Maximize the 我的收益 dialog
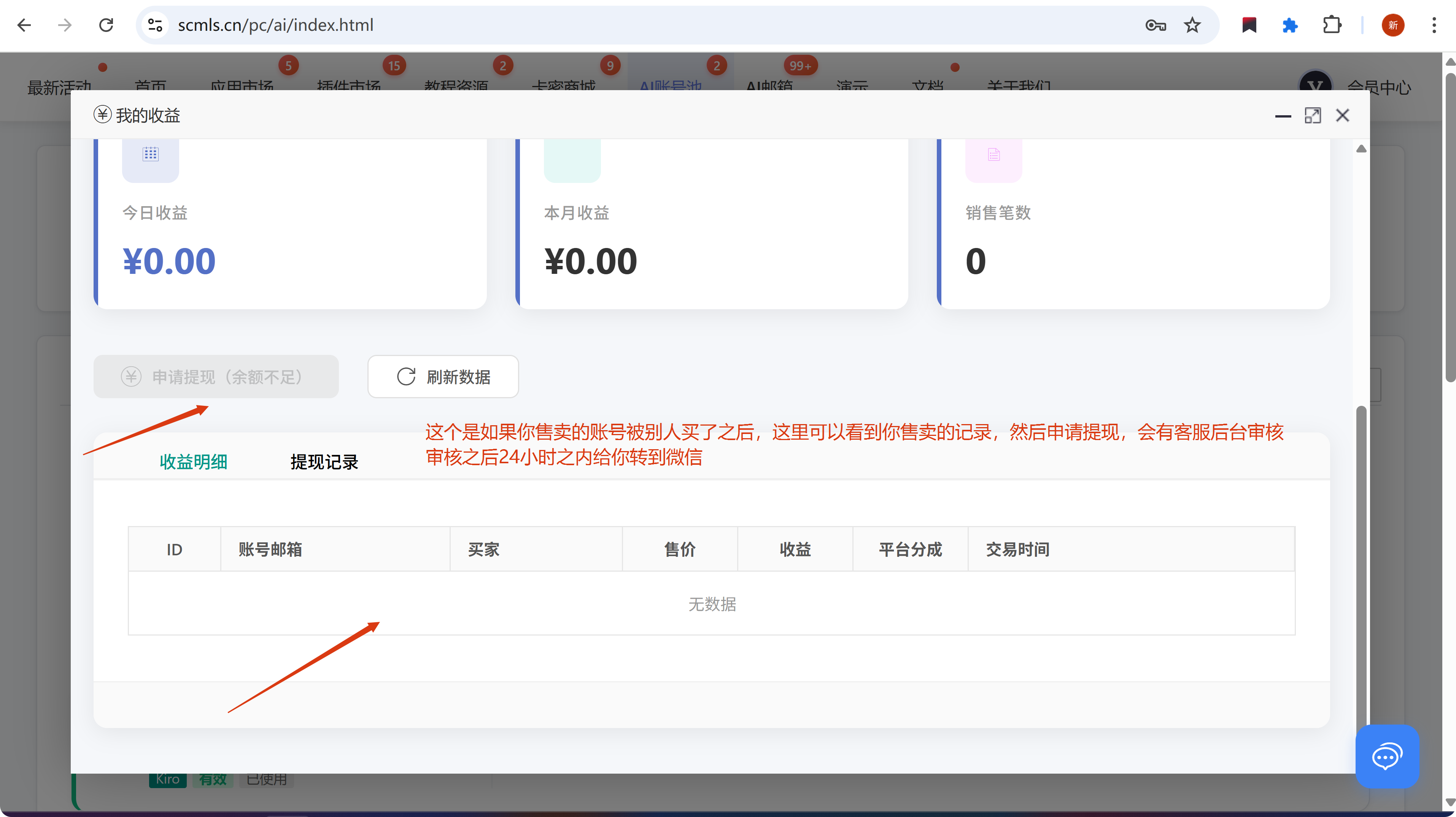 1313,116
